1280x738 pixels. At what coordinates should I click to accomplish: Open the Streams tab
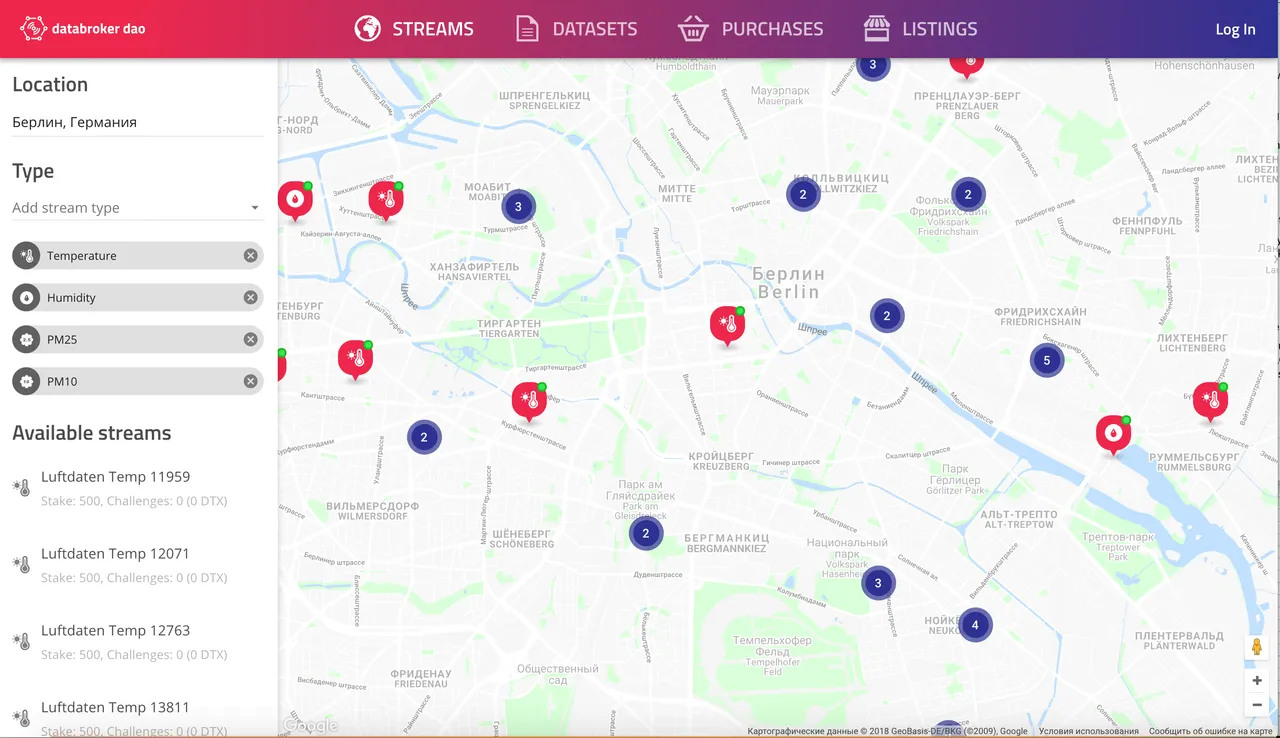[x=414, y=29]
